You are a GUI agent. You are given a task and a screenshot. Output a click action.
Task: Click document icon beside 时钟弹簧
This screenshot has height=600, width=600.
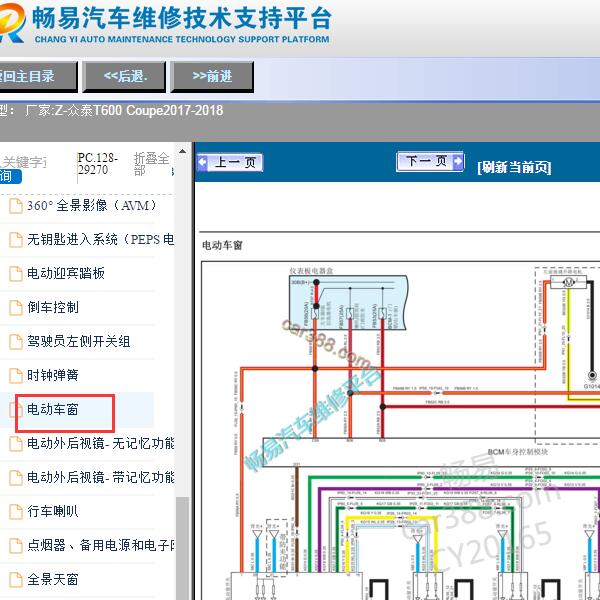16,375
